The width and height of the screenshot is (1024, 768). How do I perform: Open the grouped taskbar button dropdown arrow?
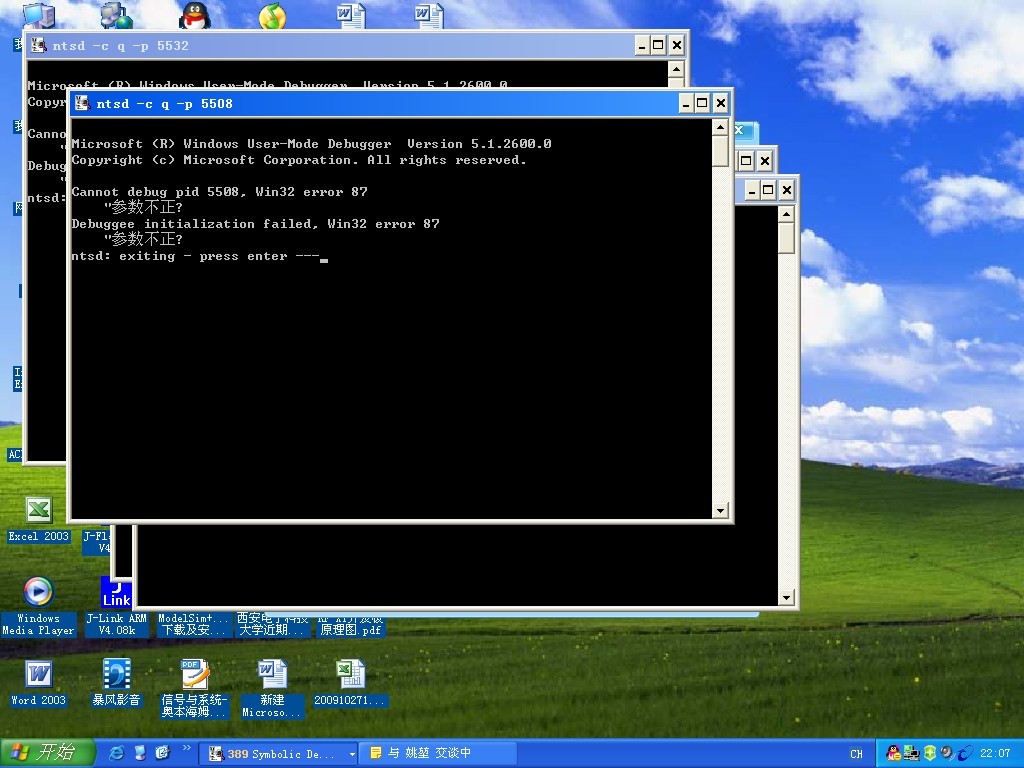pyautogui.click(x=352, y=754)
